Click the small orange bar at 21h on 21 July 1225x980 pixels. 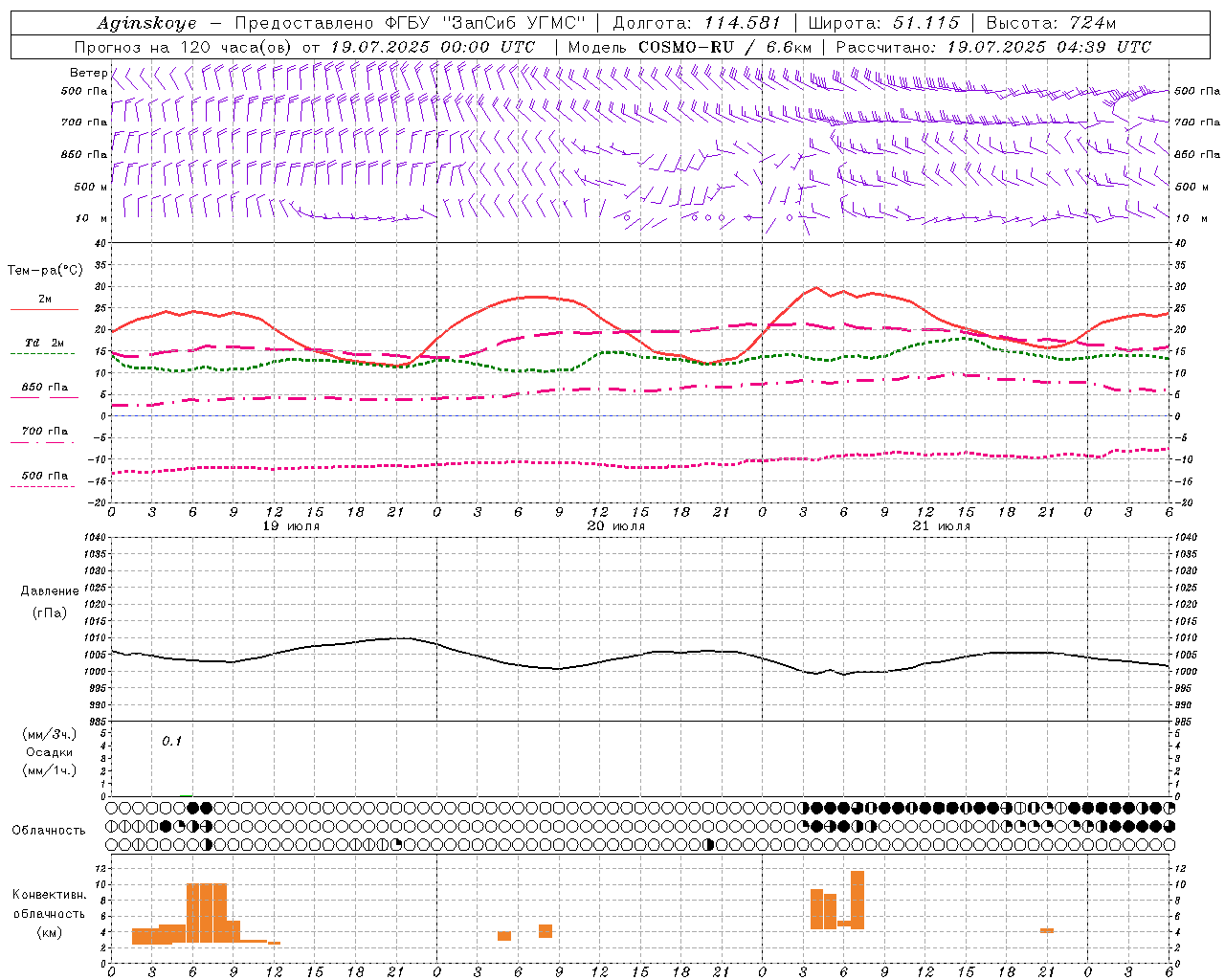[x=1047, y=930]
